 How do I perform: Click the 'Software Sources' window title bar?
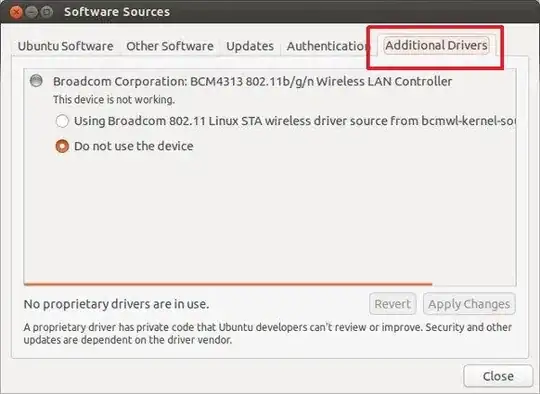pos(270,12)
